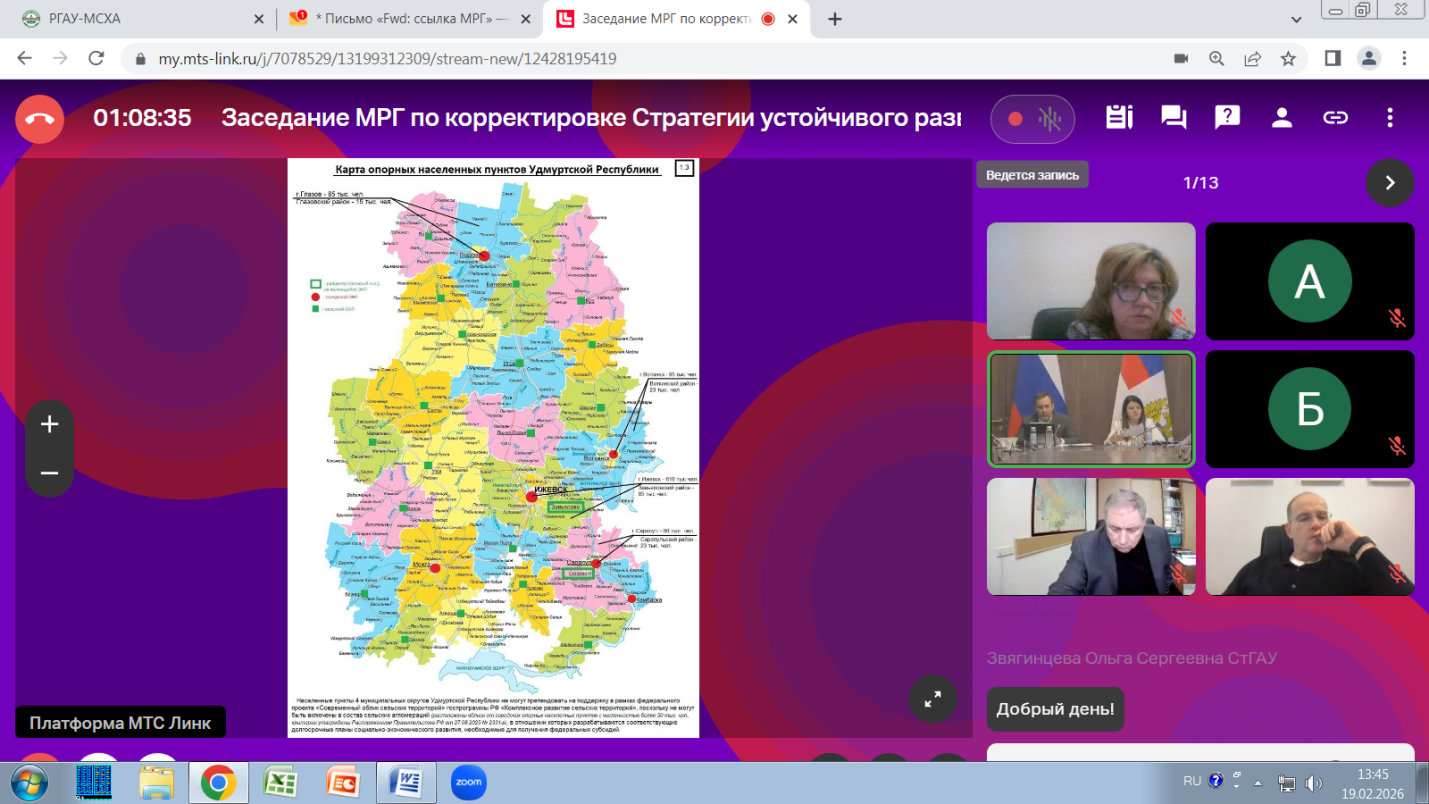Image resolution: width=1429 pixels, height=804 pixels.
Task: Go to next page of participant videos
Action: [1389, 182]
